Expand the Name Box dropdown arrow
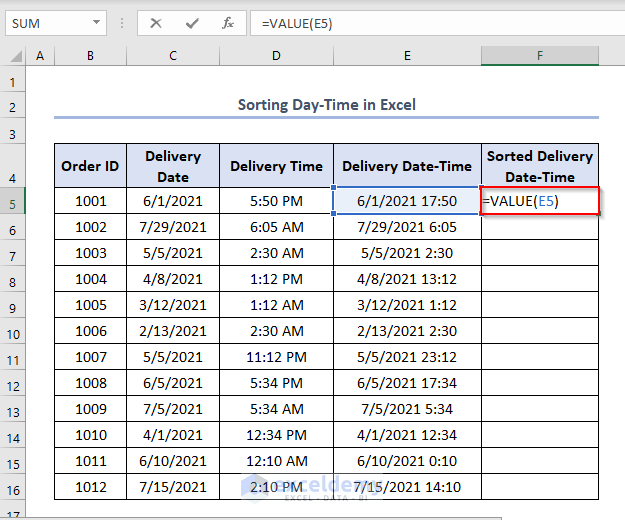Image resolution: width=625 pixels, height=520 pixels. click(x=96, y=22)
